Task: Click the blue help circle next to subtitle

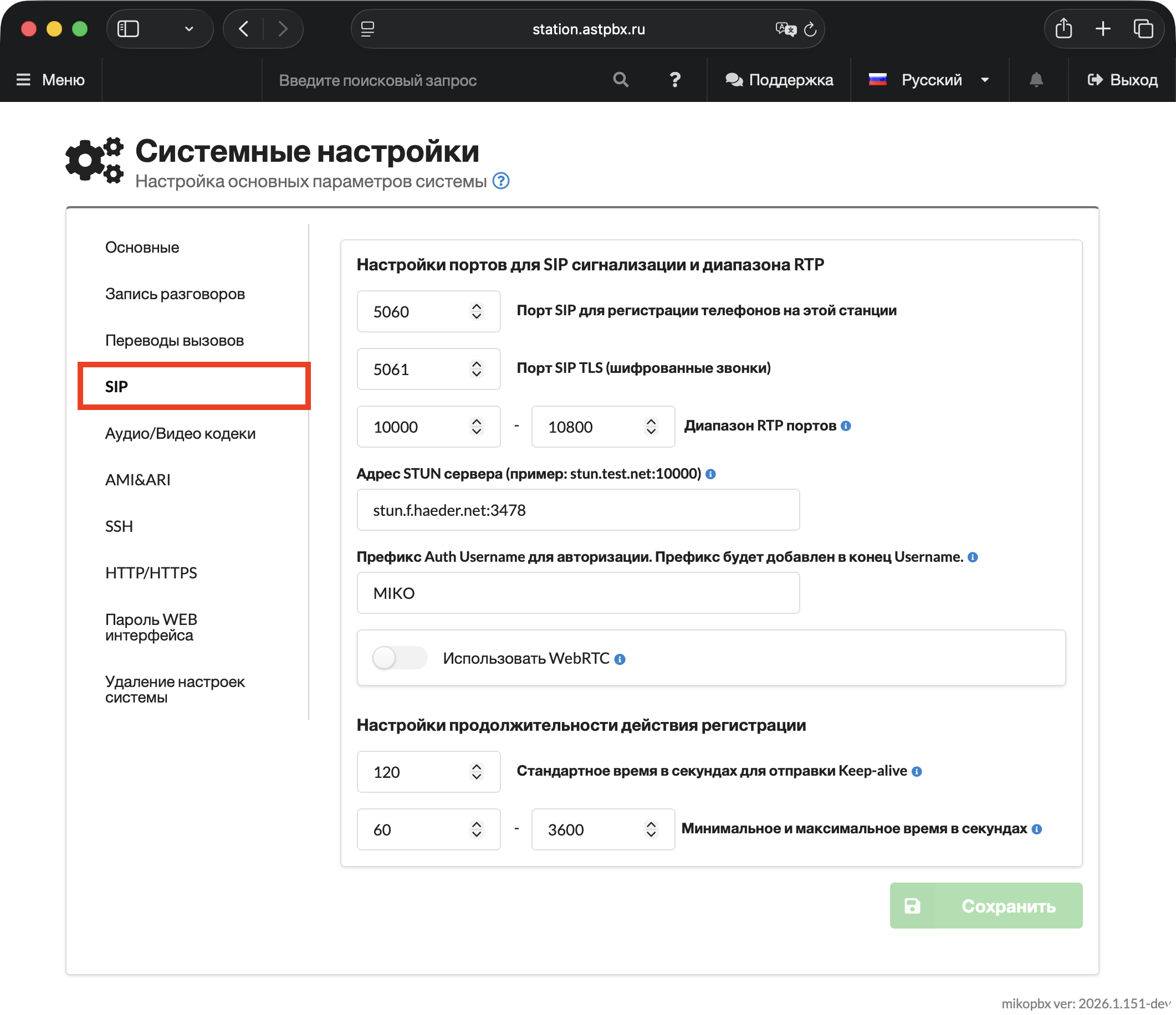Action: (500, 181)
